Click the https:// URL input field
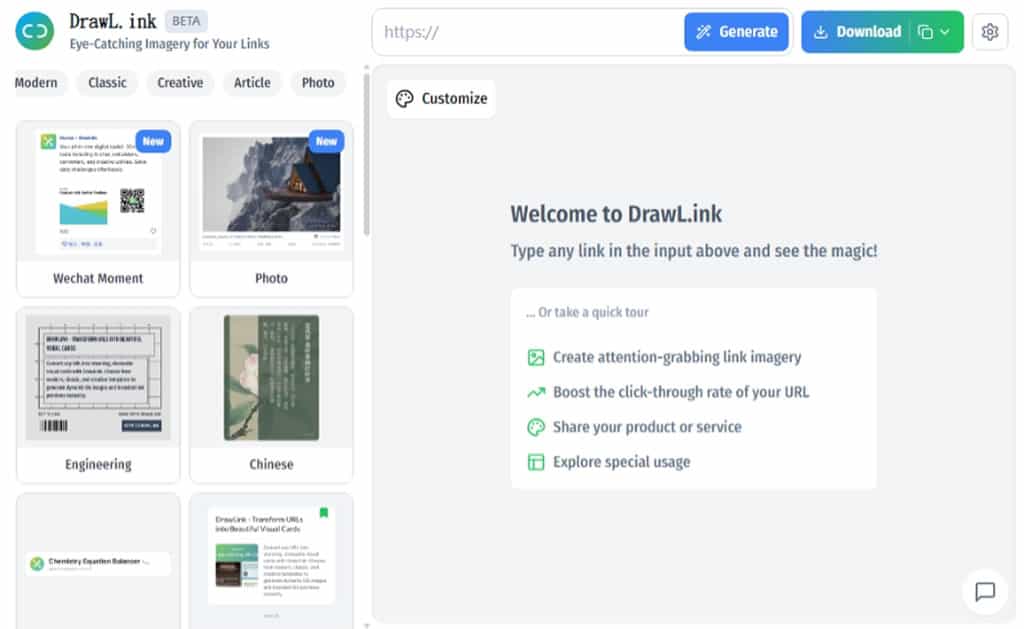This screenshot has width=1024, height=629. tap(528, 32)
